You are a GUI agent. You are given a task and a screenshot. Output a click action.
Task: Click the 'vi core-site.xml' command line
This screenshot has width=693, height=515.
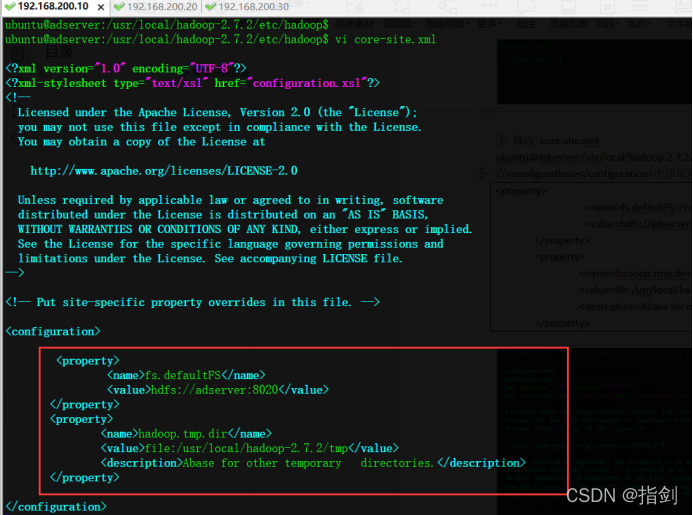220,39
